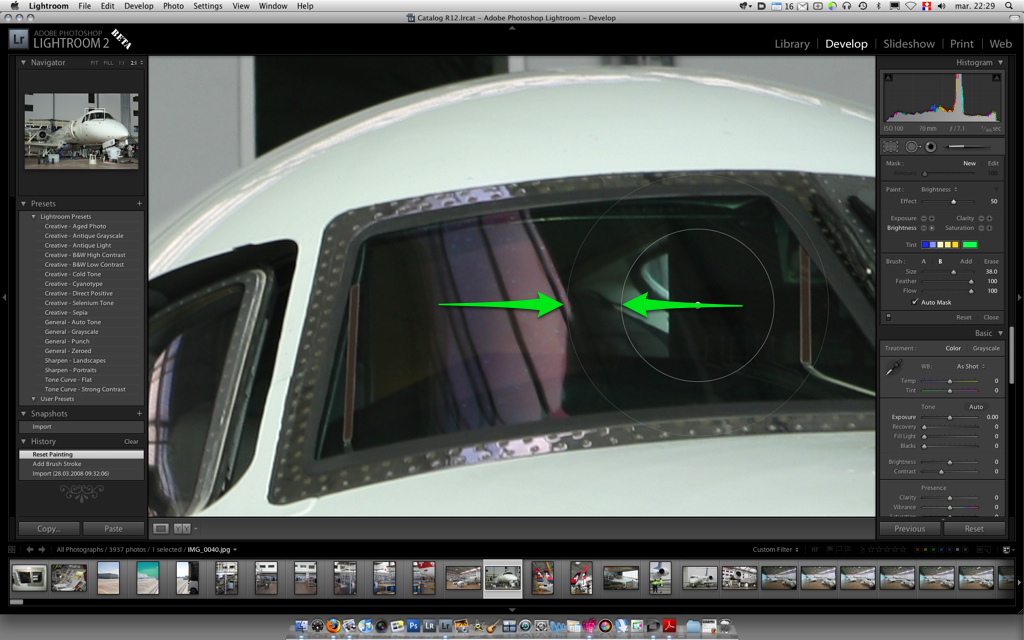
Task: Click the Before/After view icon
Action: click(182, 528)
